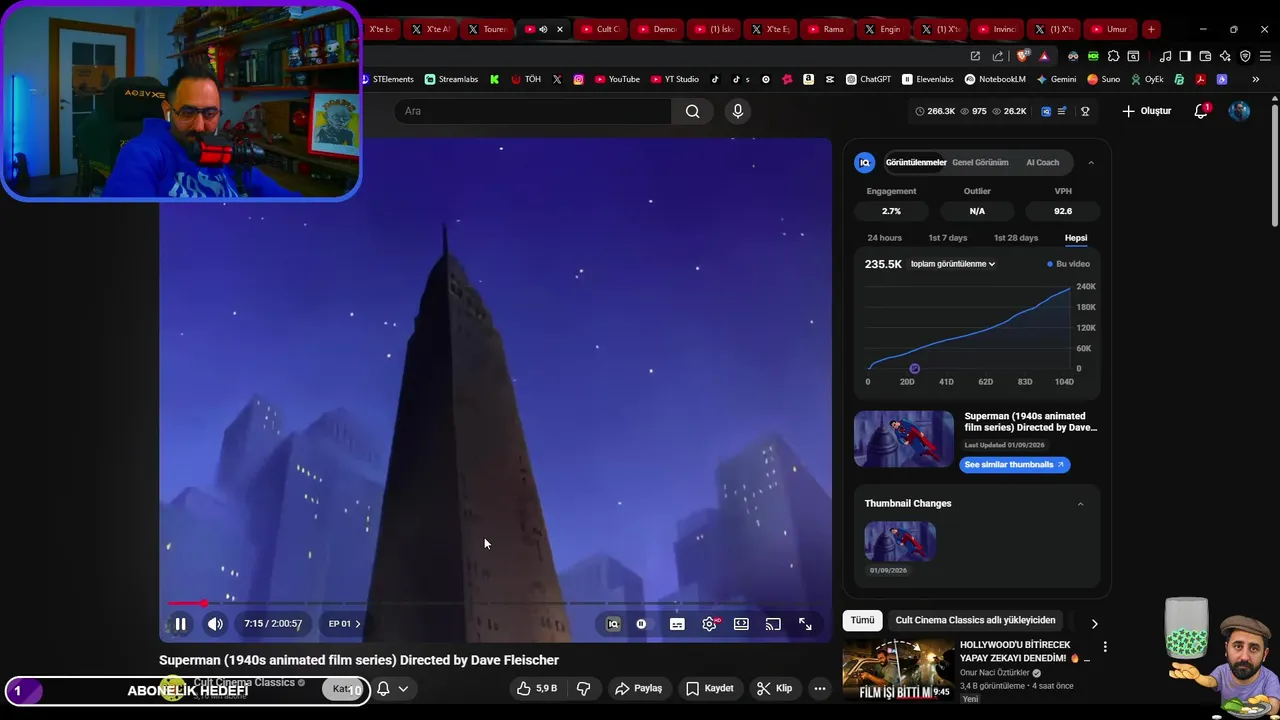Select 1st 7 days range
This screenshot has height=720, width=1280.
[947, 238]
